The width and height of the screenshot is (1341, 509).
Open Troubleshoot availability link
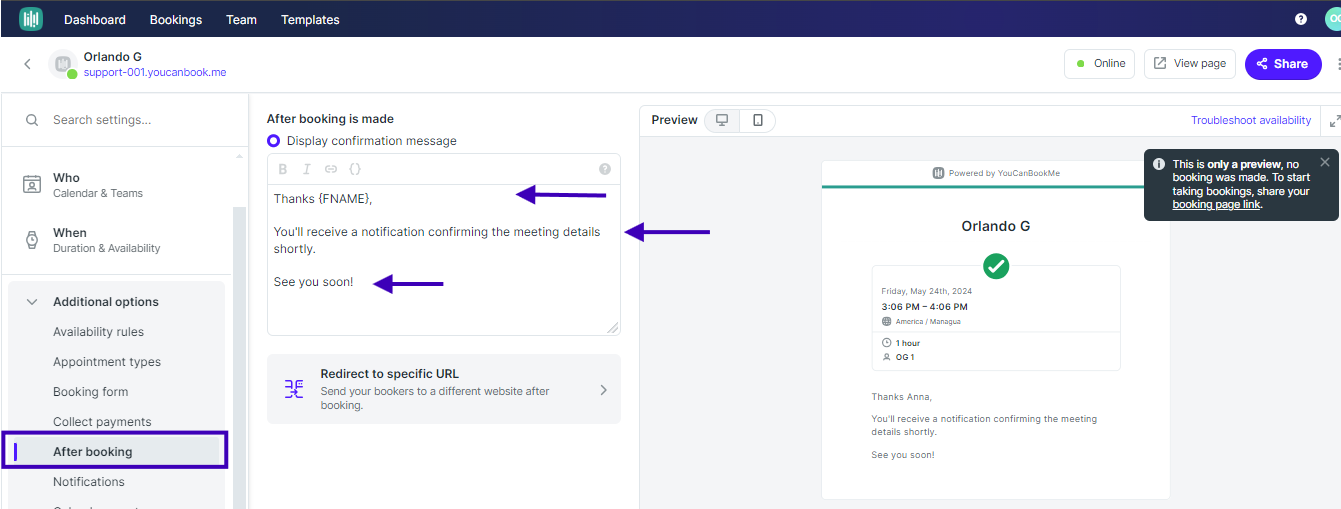click(x=1251, y=120)
